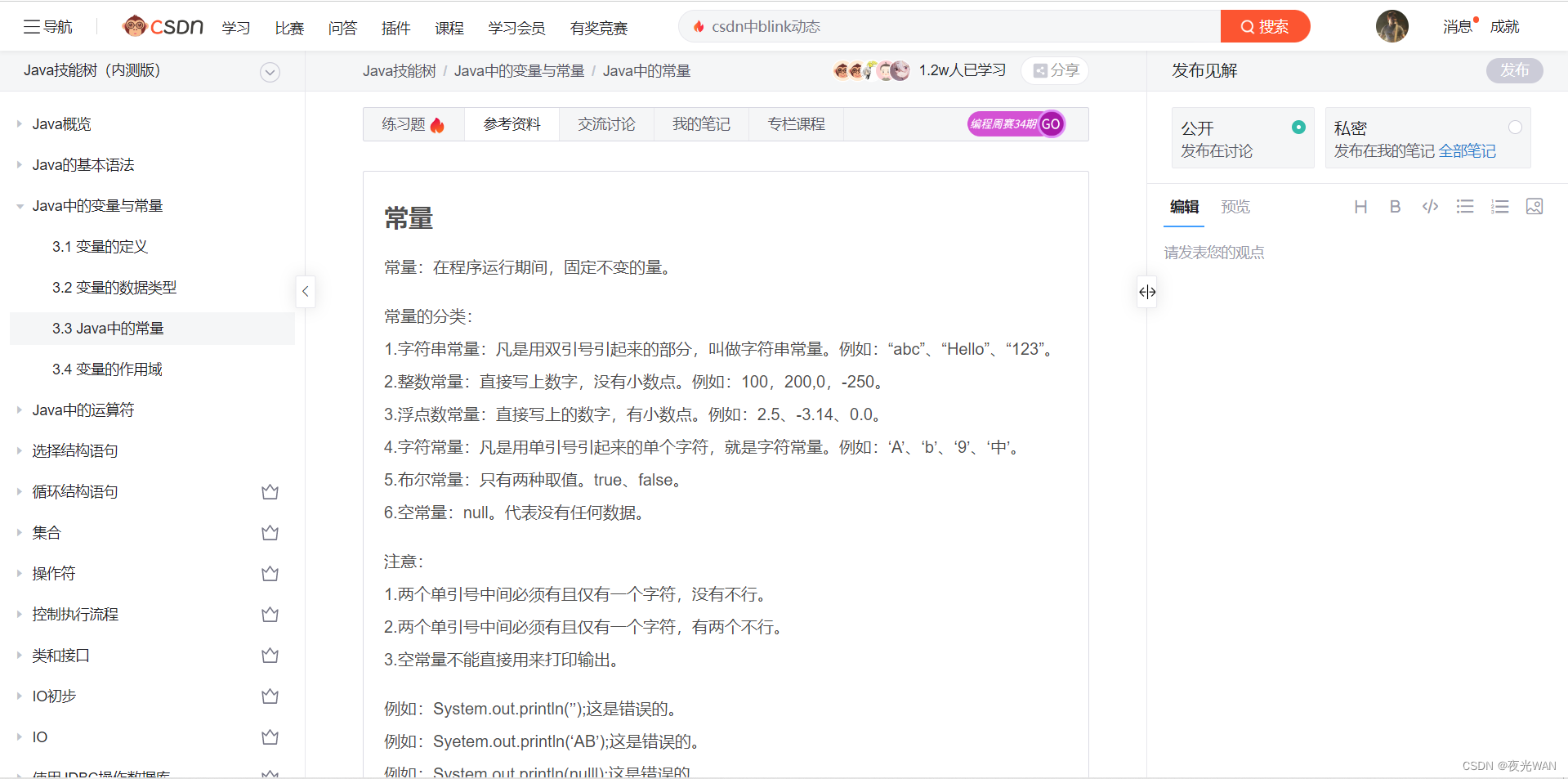The width and height of the screenshot is (1568, 779).
Task: Insert an unordered list with the bullet list icon
Action: (x=1465, y=207)
